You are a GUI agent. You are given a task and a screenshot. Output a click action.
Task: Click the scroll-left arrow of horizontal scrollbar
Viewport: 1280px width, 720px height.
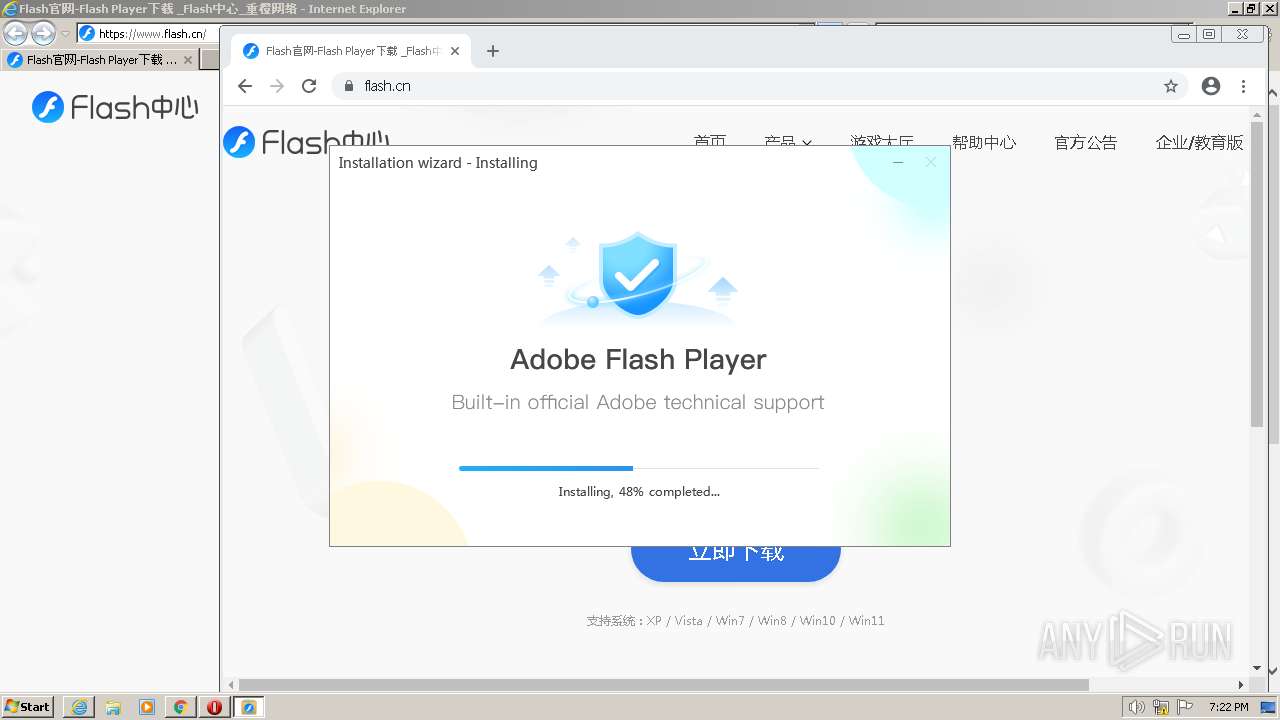coord(229,685)
